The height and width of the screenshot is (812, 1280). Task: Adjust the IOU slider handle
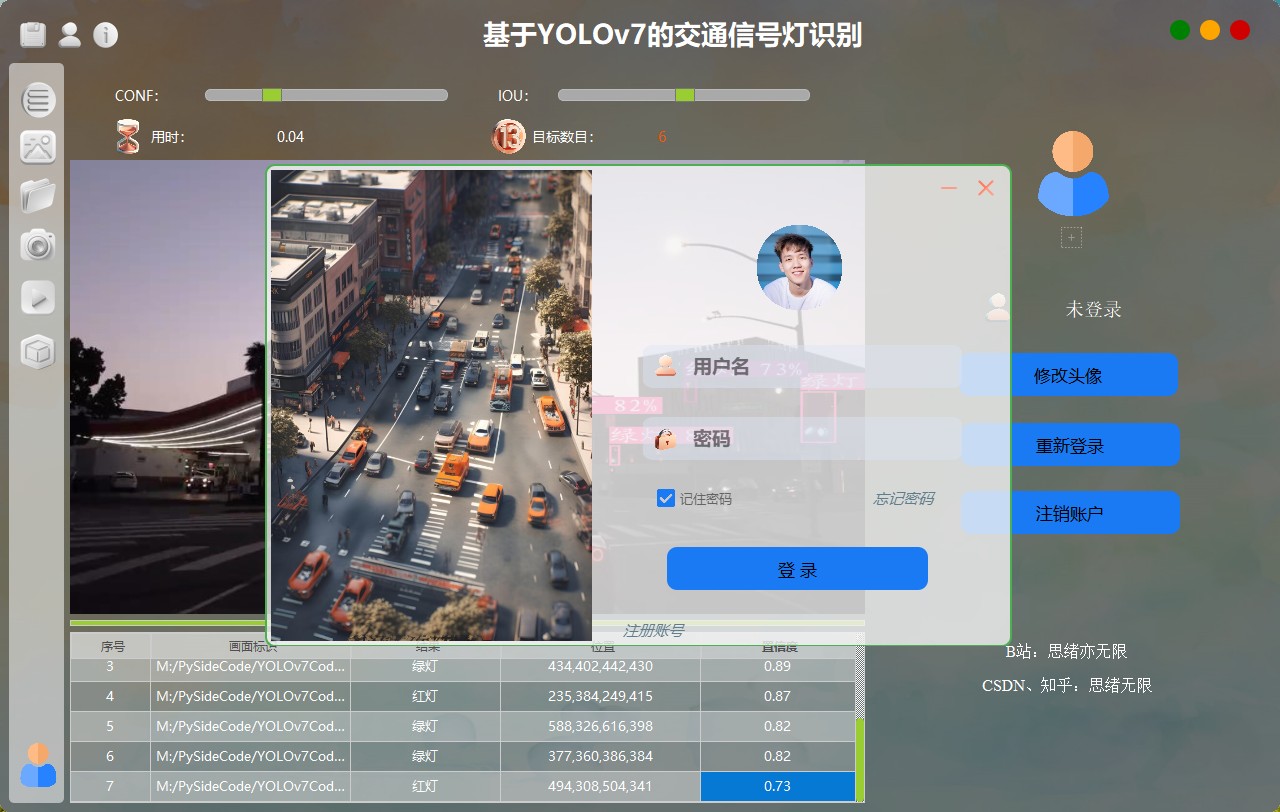[x=685, y=95]
